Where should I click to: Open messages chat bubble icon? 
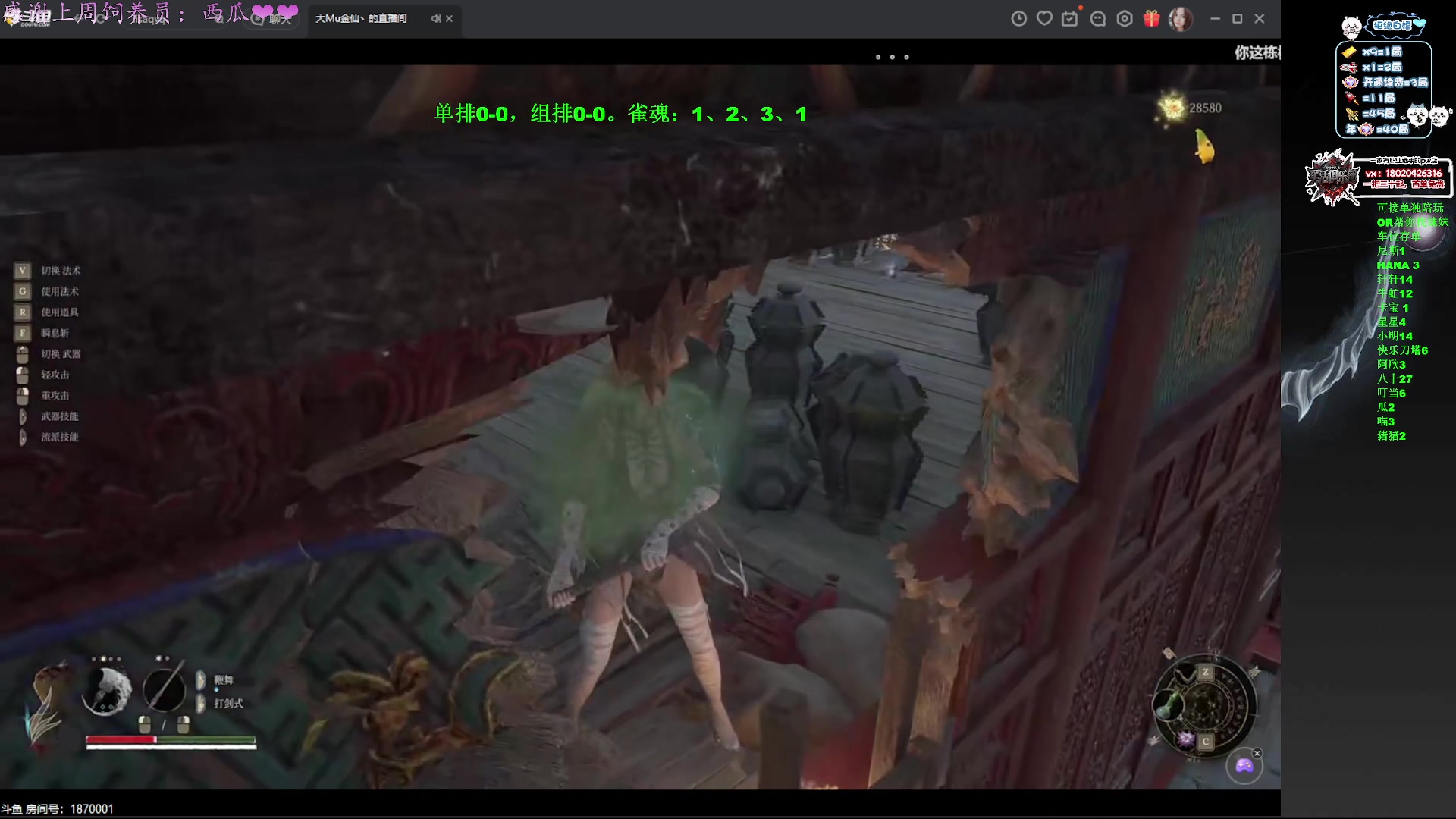pyautogui.click(x=1097, y=19)
